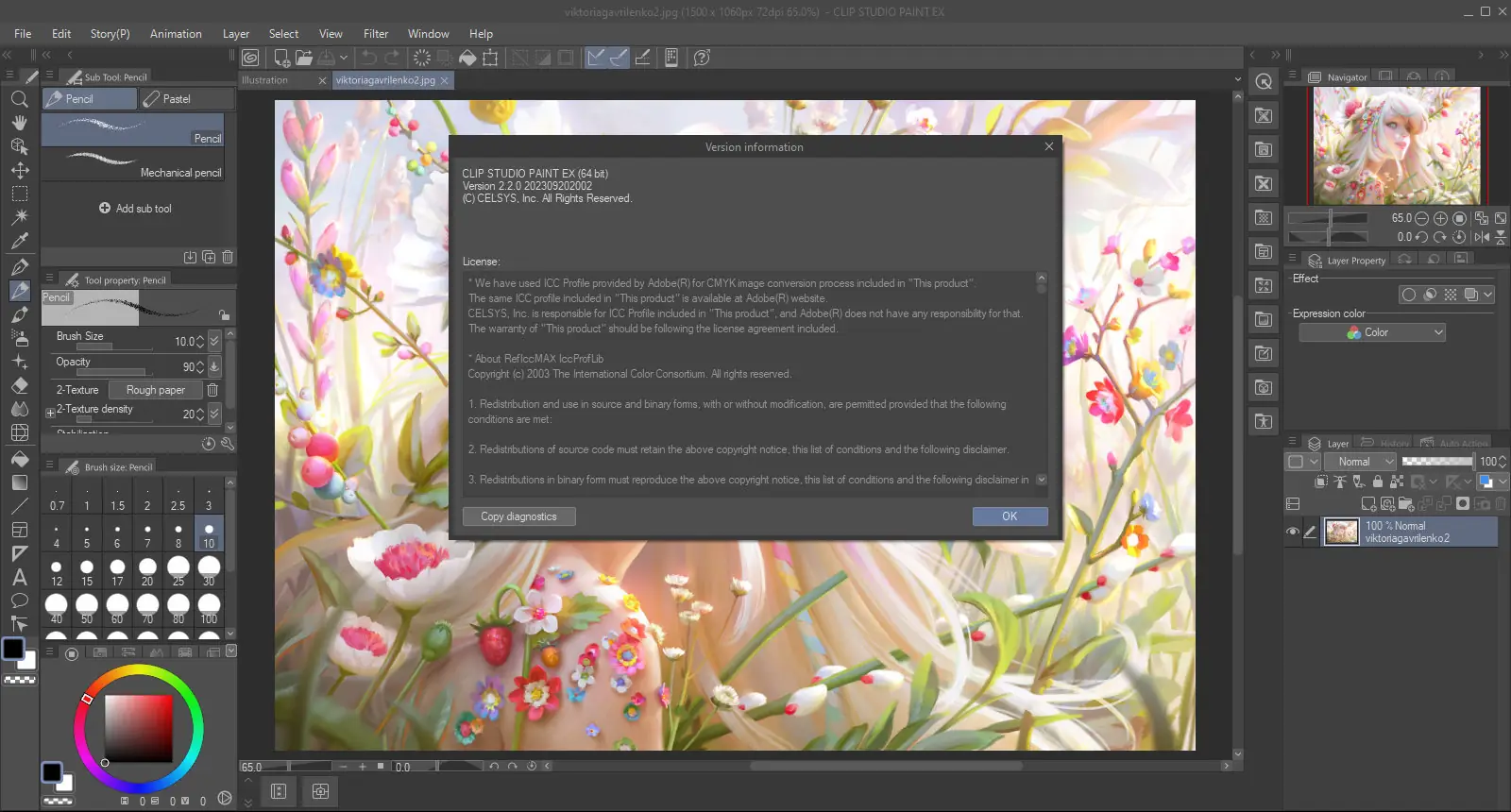Image resolution: width=1511 pixels, height=812 pixels.
Task: Expand the 2-Texture density options
Action: click(51, 414)
